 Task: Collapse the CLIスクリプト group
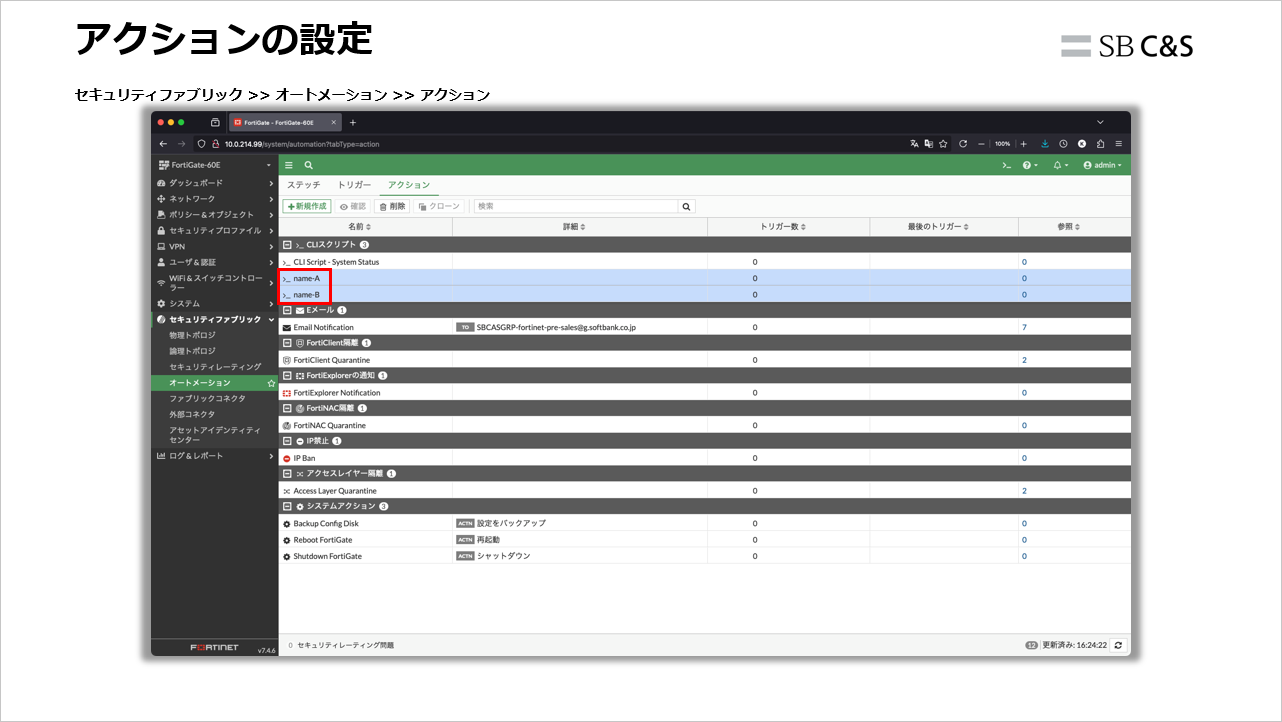pos(287,244)
